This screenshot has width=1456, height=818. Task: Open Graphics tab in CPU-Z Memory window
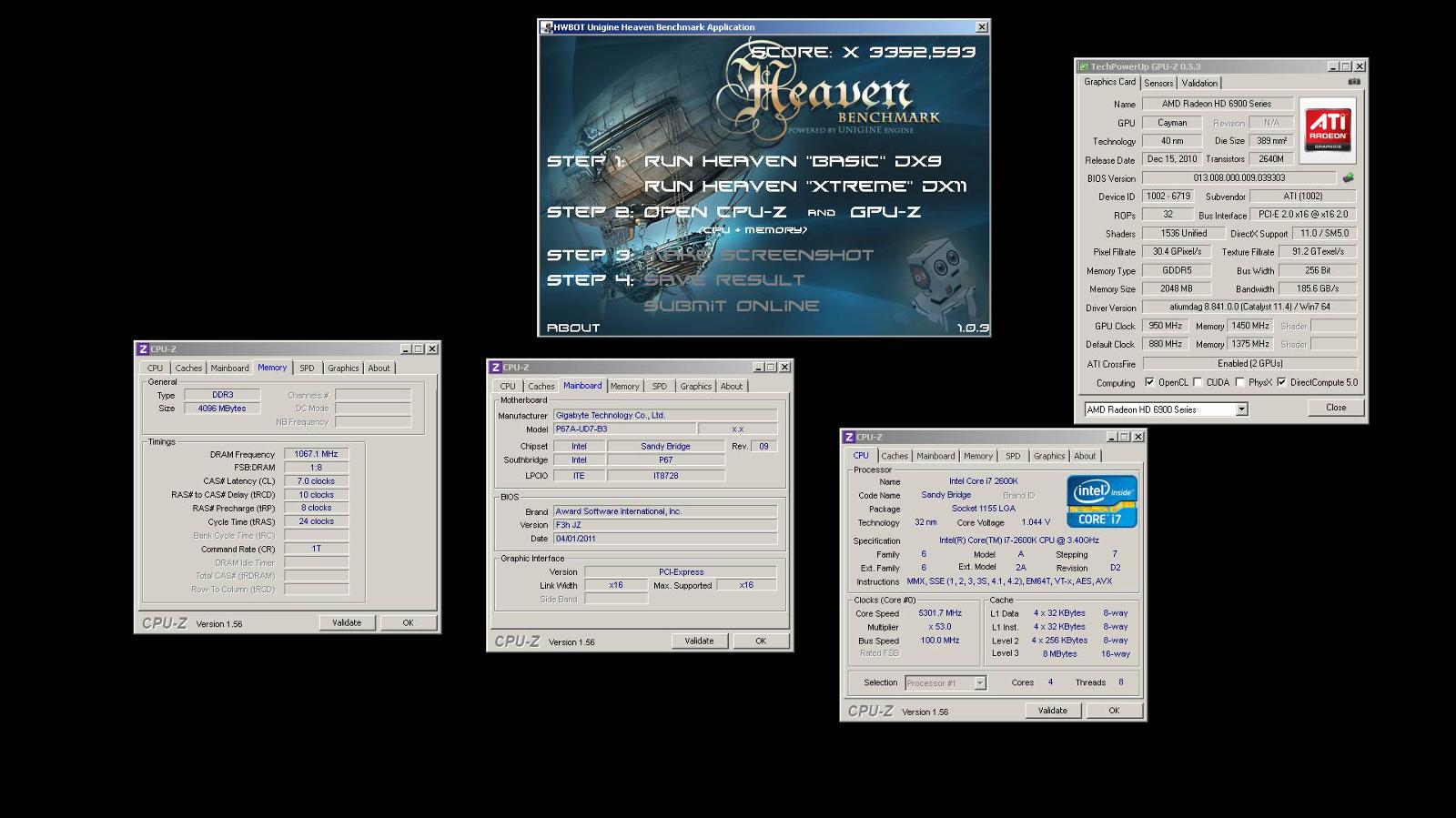343,369
